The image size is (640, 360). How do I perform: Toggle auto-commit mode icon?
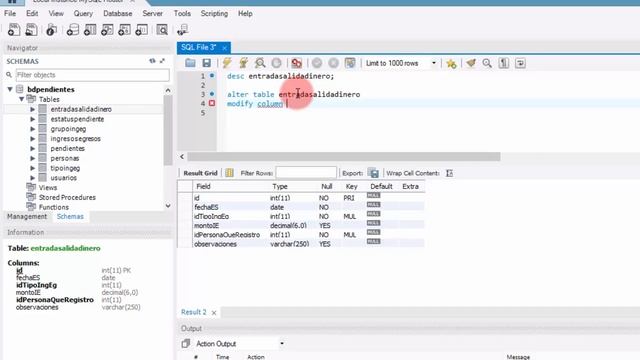[350, 63]
